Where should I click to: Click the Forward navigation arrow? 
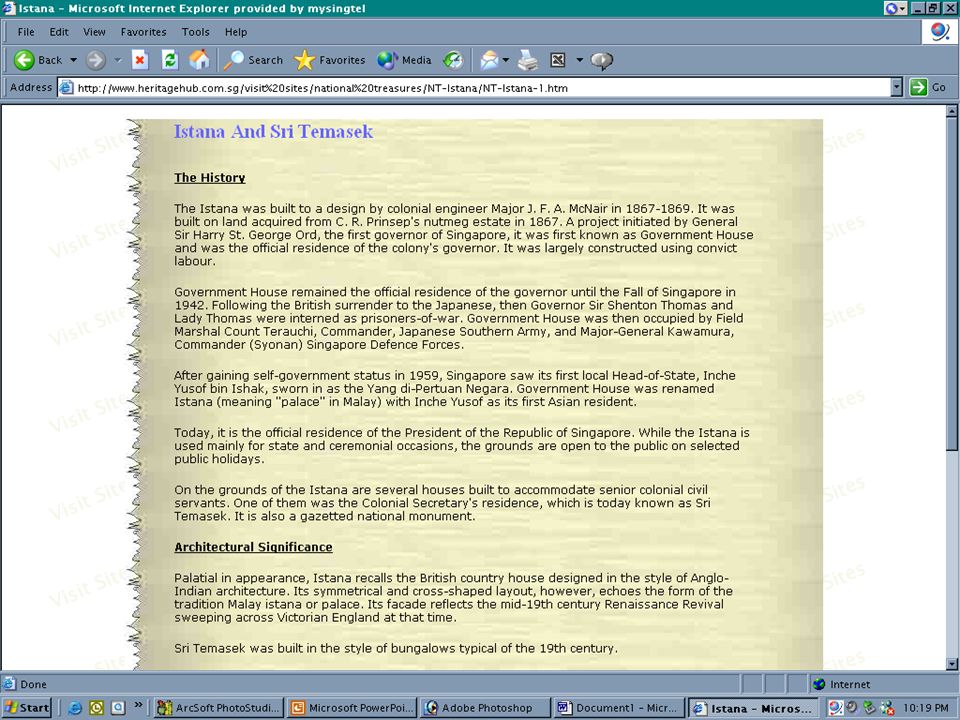(x=96, y=60)
